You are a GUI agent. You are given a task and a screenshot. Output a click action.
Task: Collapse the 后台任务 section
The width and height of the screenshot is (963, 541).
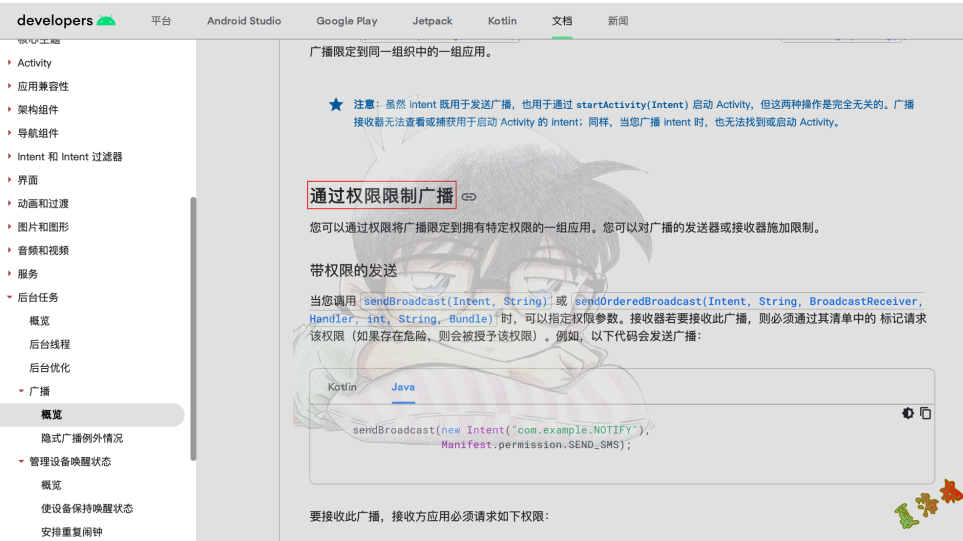(9, 297)
